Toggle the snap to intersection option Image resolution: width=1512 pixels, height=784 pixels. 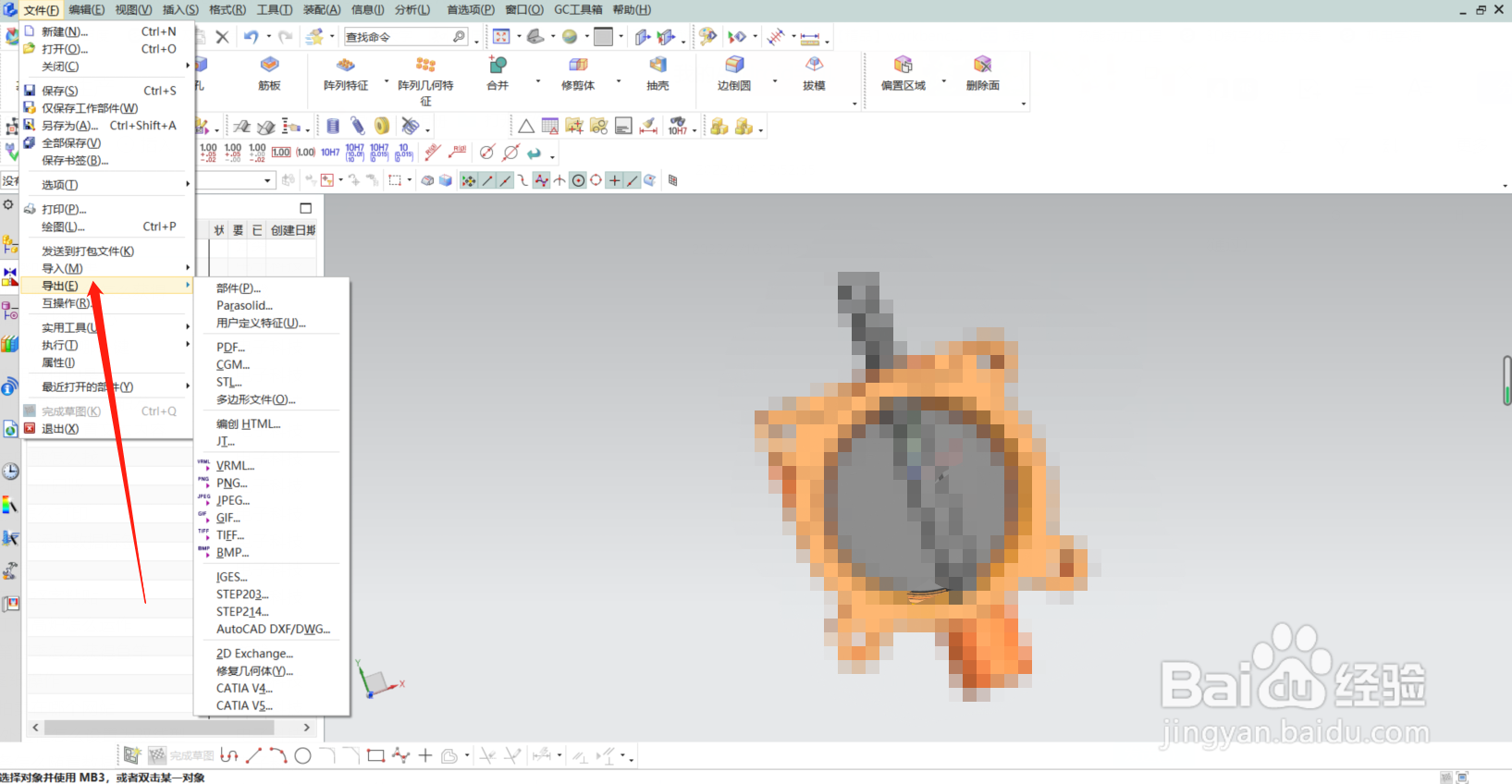pos(559,180)
